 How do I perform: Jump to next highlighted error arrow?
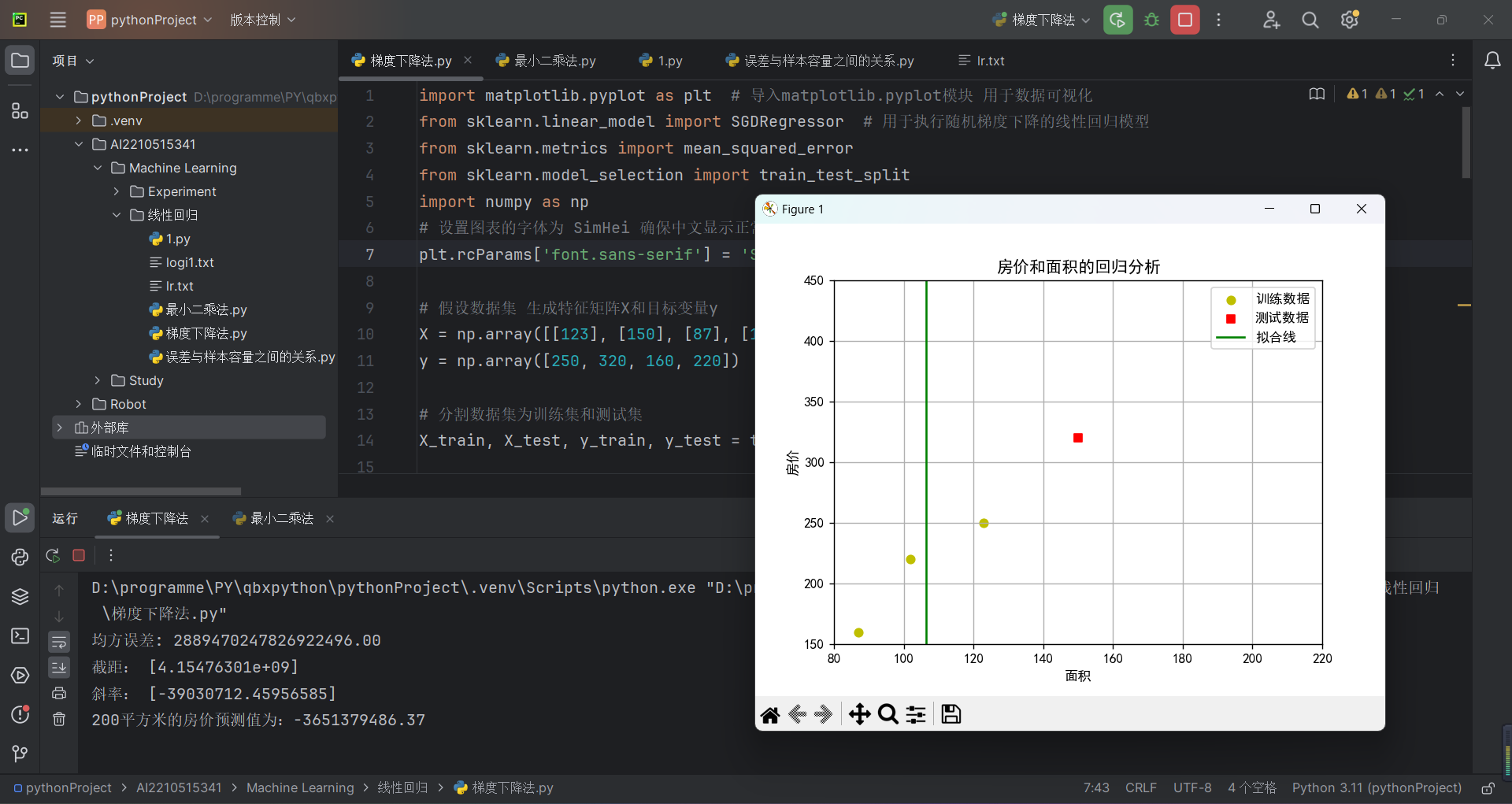pos(1460,94)
